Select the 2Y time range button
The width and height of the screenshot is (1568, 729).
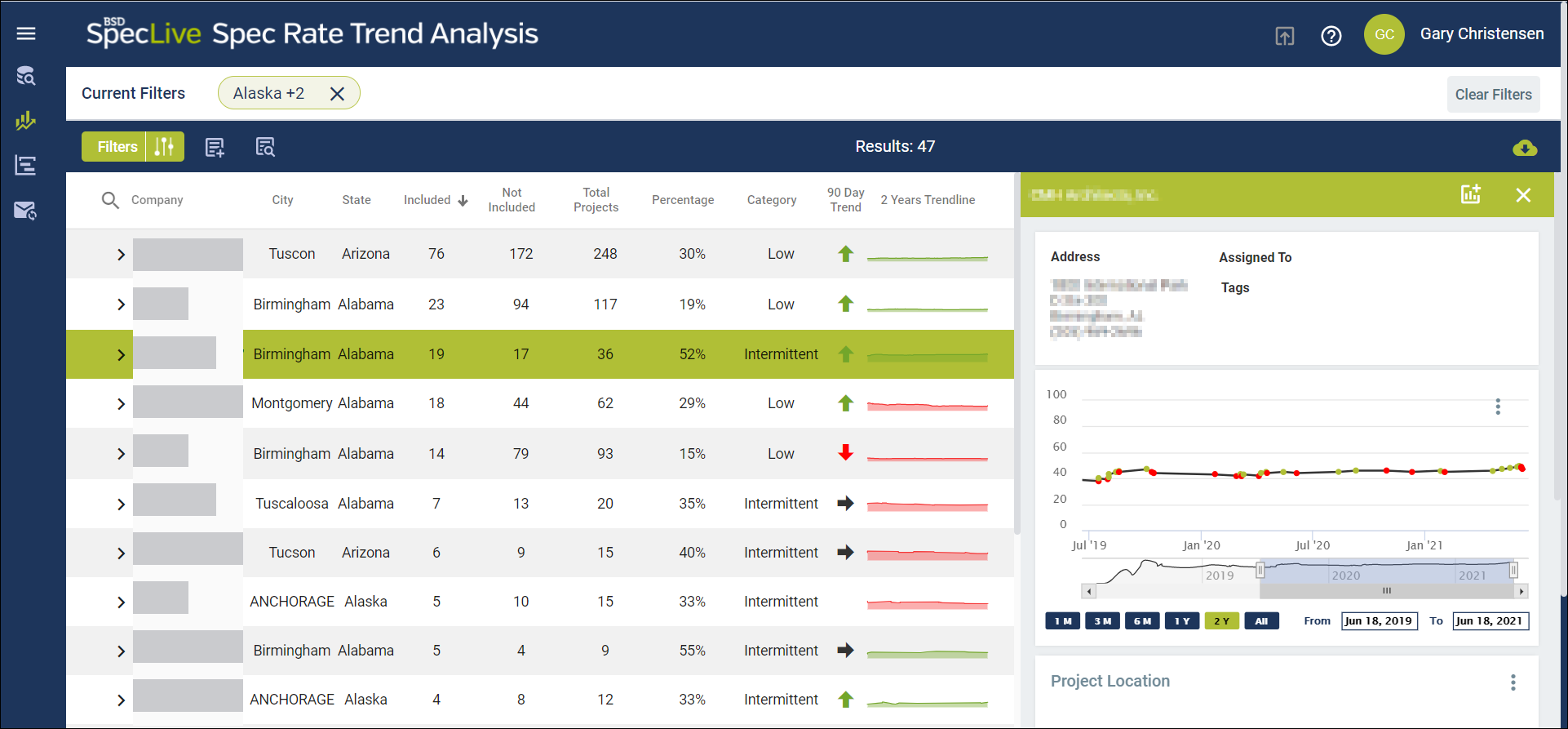1221,621
